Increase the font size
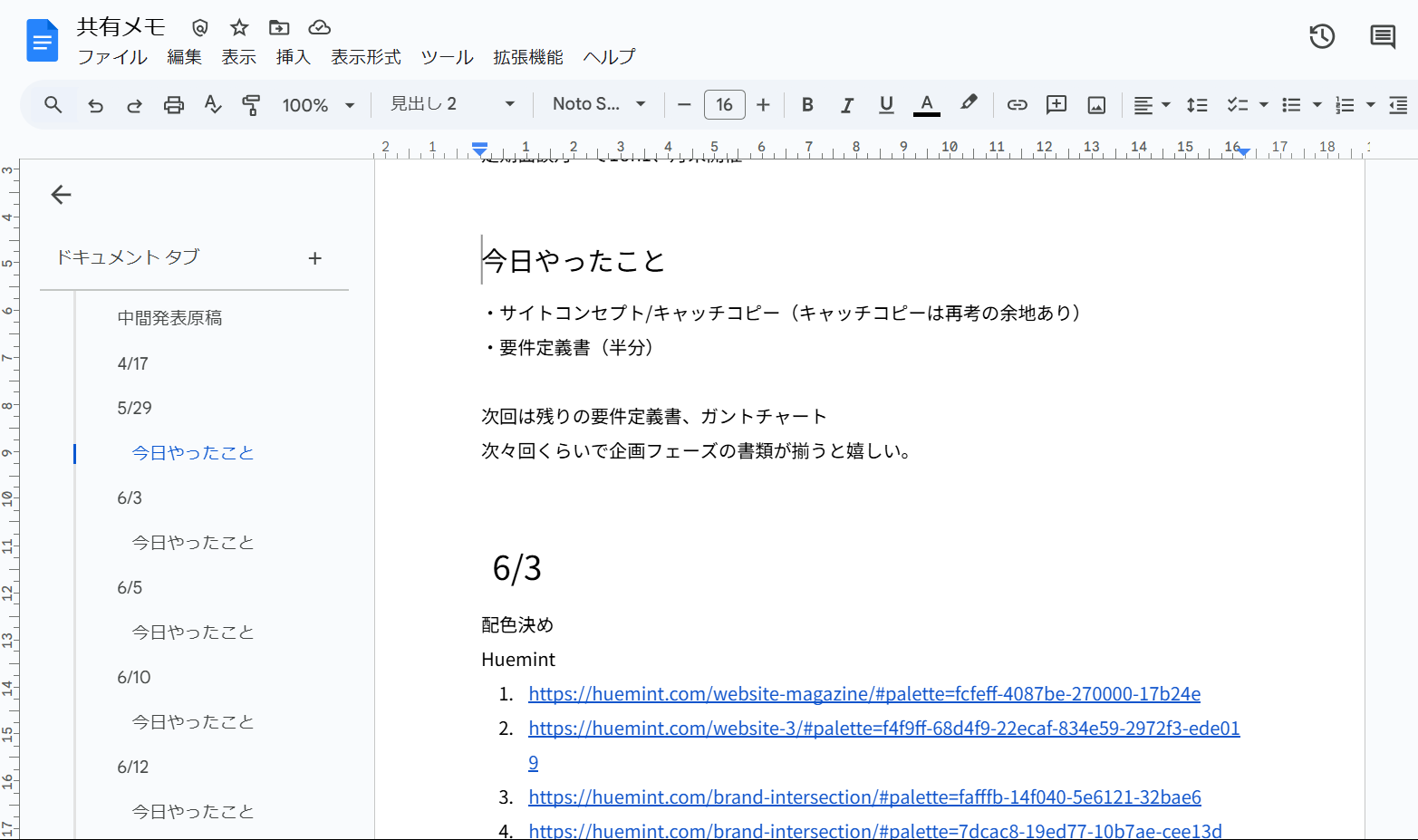Image resolution: width=1418 pixels, height=840 pixels. 763,105
